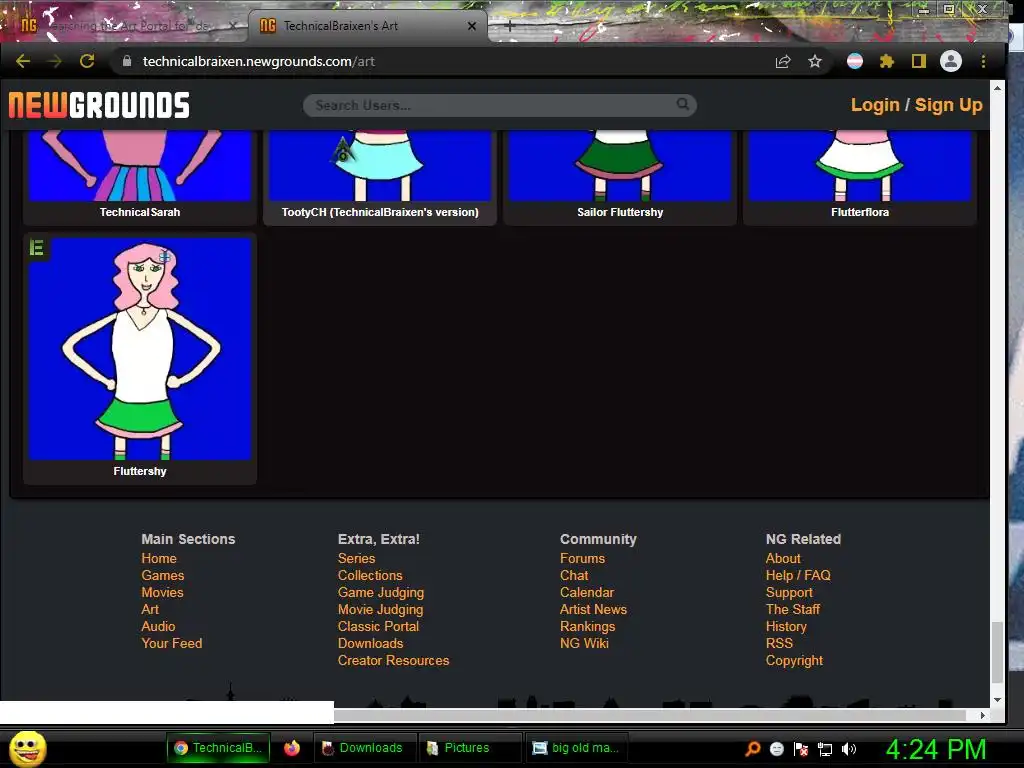Viewport: 1024px width, 768px height.
Task: Open the Classic Portal link
Action: [x=378, y=626]
